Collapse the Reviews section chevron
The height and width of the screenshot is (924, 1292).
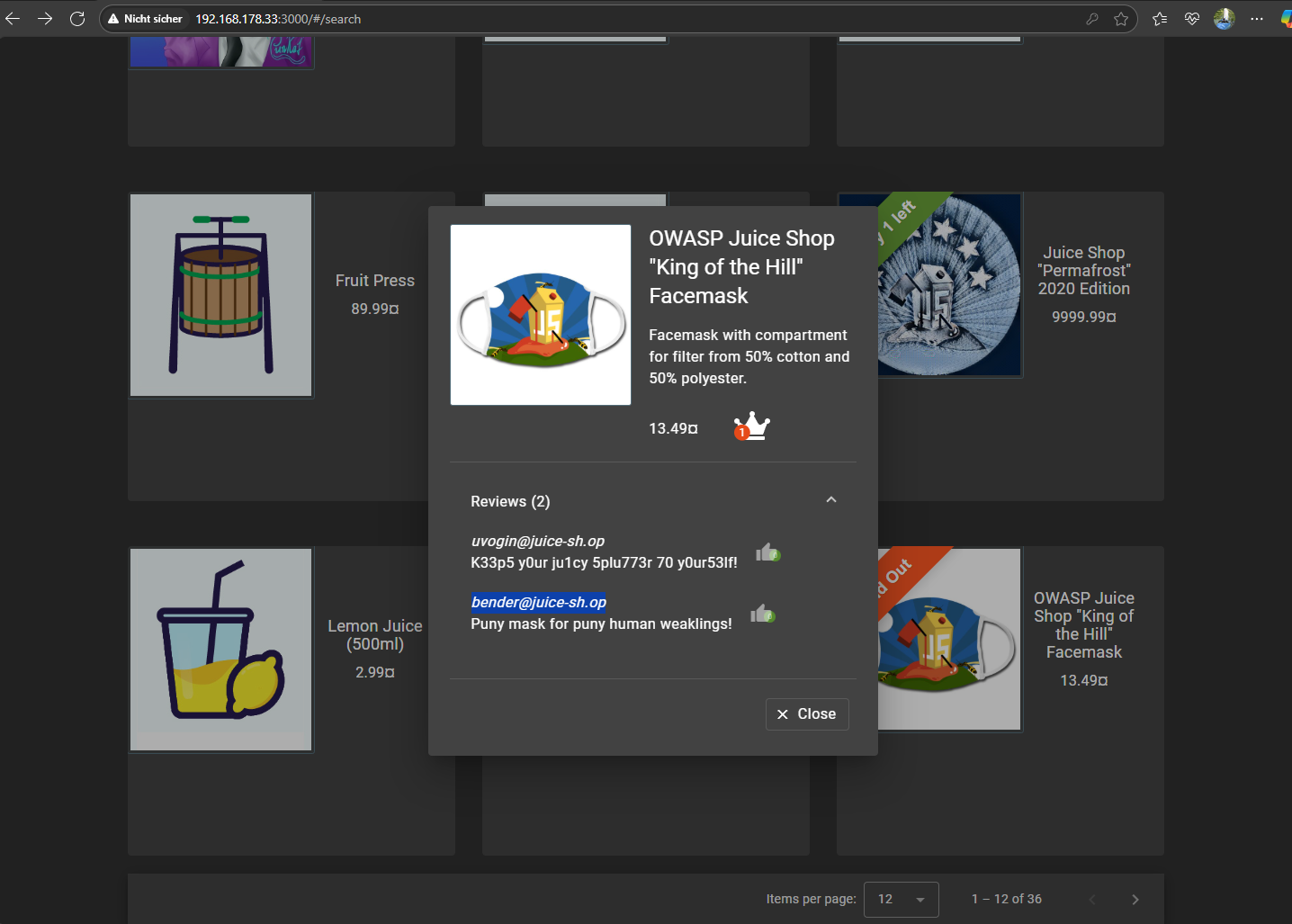click(x=830, y=499)
